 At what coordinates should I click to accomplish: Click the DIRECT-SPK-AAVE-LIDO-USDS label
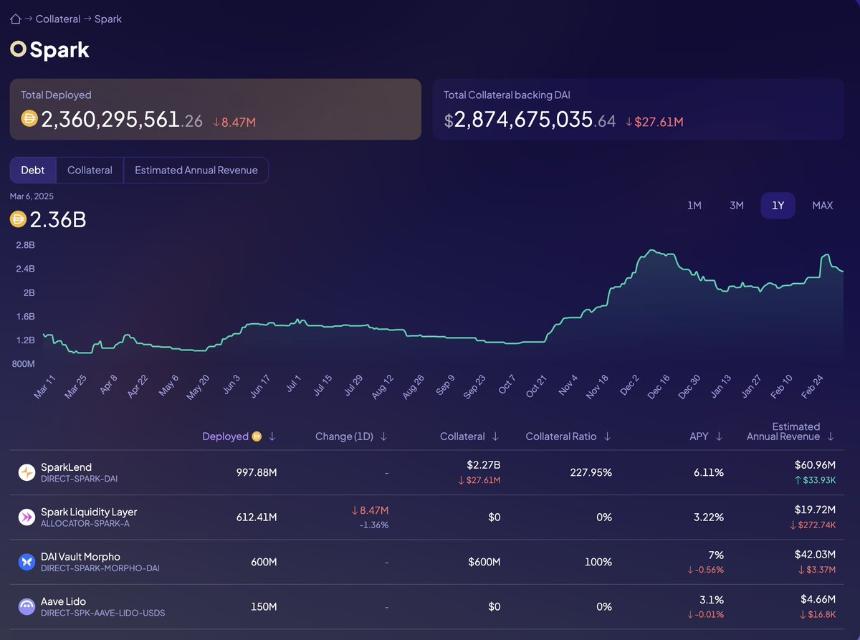pos(103,613)
